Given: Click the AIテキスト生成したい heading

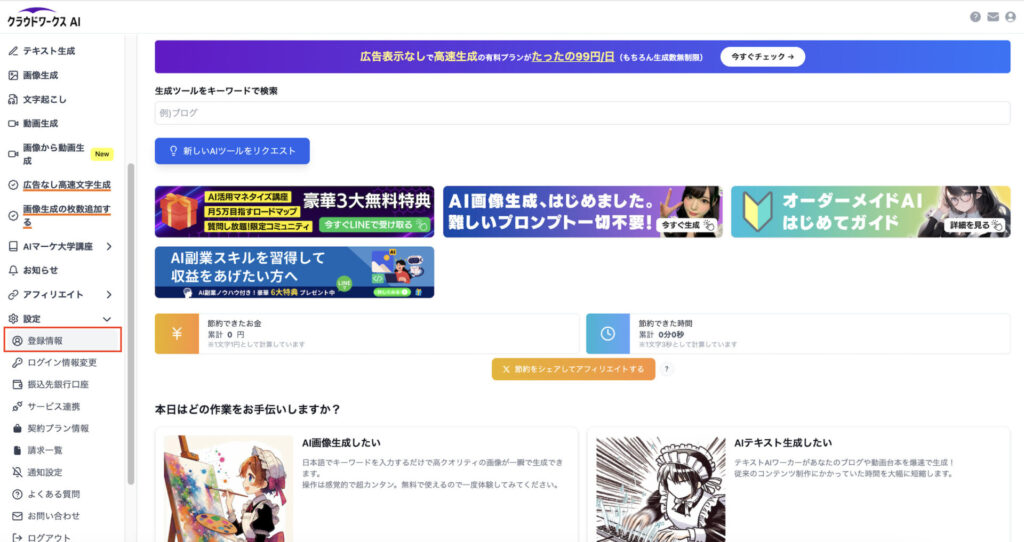Looking at the screenshot, I should point(782,443).
